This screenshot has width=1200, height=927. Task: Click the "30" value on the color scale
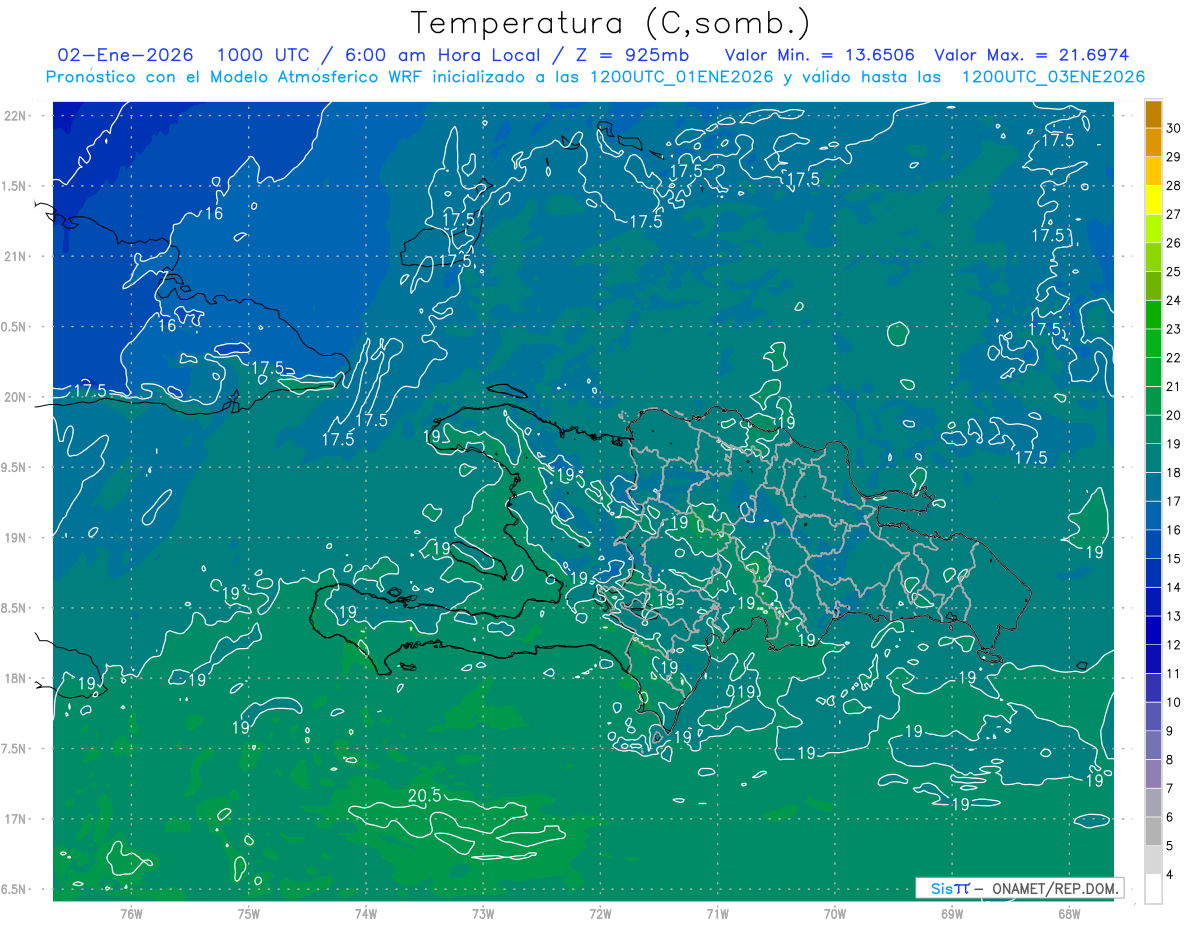1174,128
